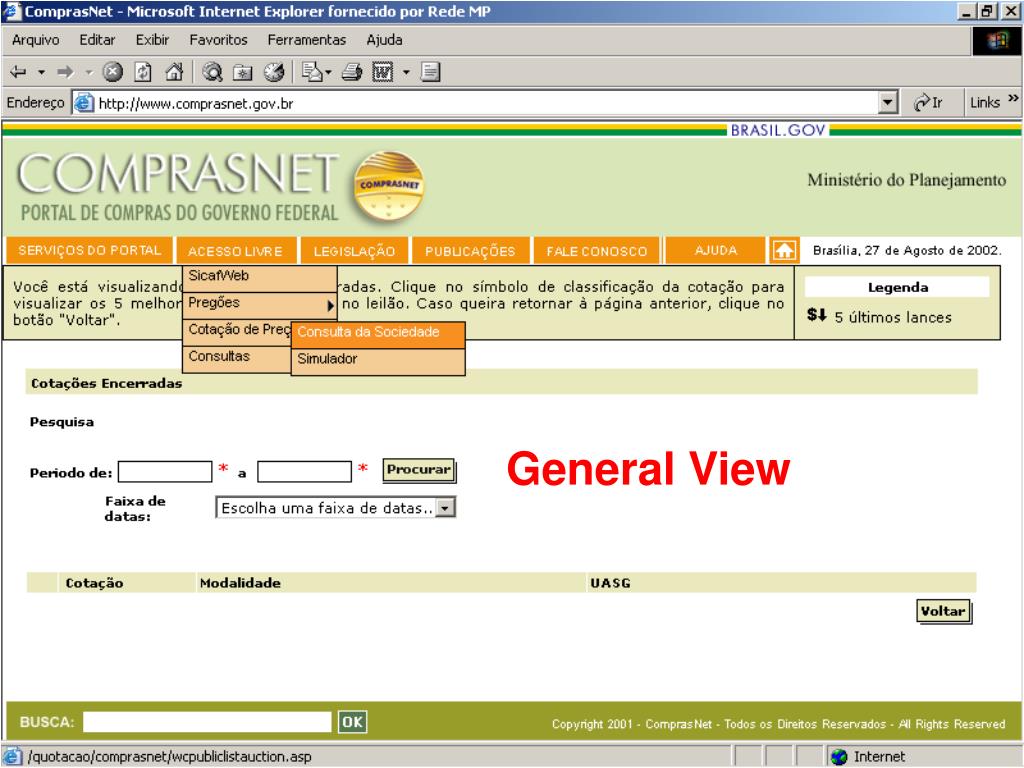The height and width of the screenshot is (768, 1024).
Task: Stop page loading with Stop icon
Action: 112,71
